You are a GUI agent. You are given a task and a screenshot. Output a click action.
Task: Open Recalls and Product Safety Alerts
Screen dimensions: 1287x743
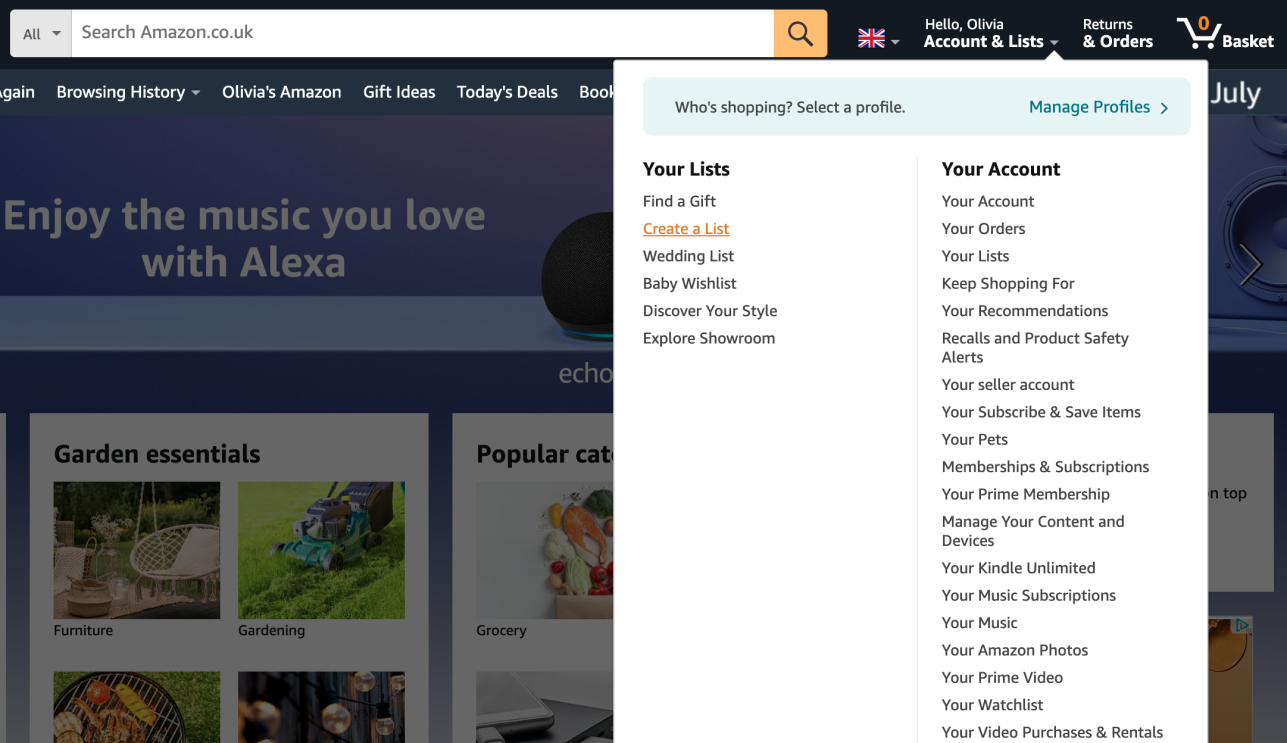coord(1035,348)
